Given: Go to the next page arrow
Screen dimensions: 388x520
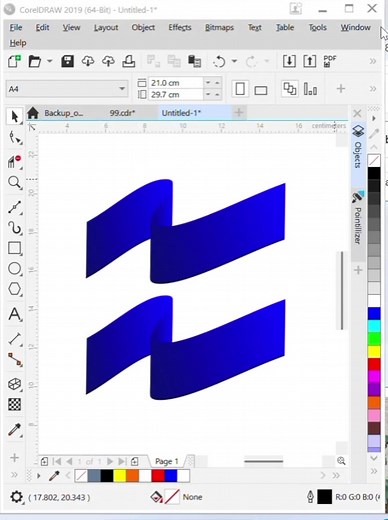Looking at the screenshot, I should click(x=110, y=461).
